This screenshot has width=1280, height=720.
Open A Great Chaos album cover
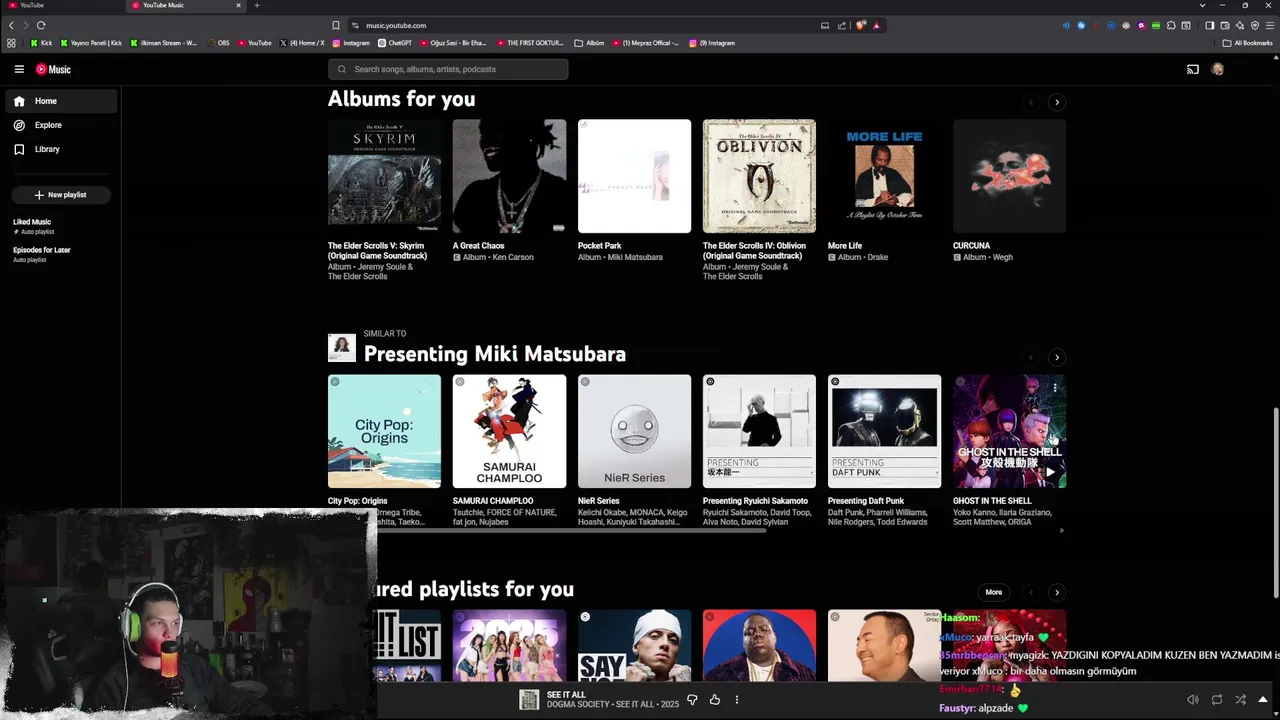point(509,176)
